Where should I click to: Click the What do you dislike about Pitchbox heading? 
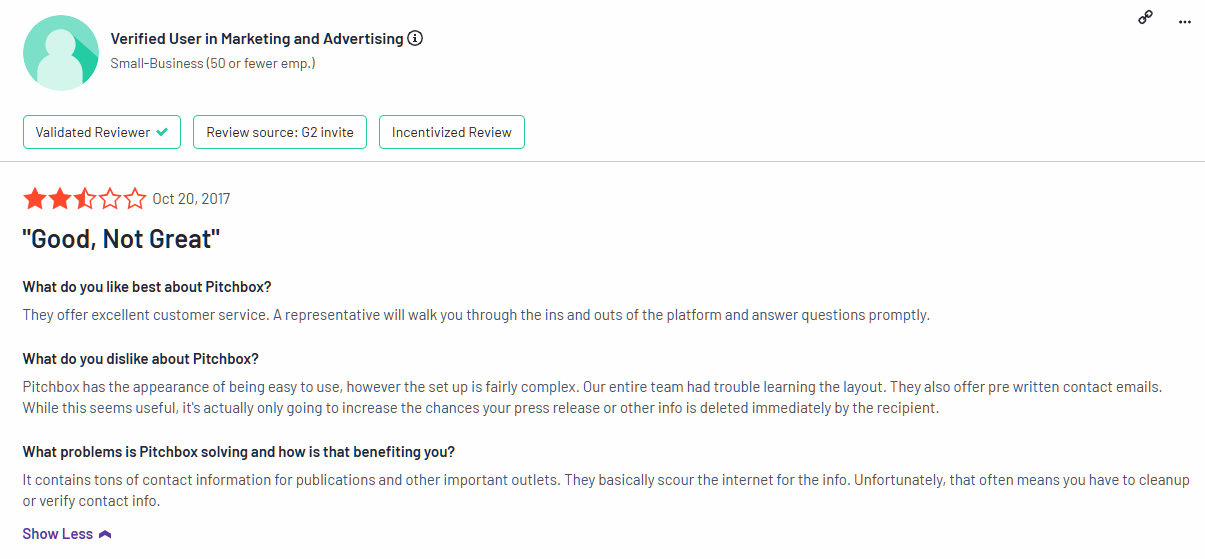point(141,359)
